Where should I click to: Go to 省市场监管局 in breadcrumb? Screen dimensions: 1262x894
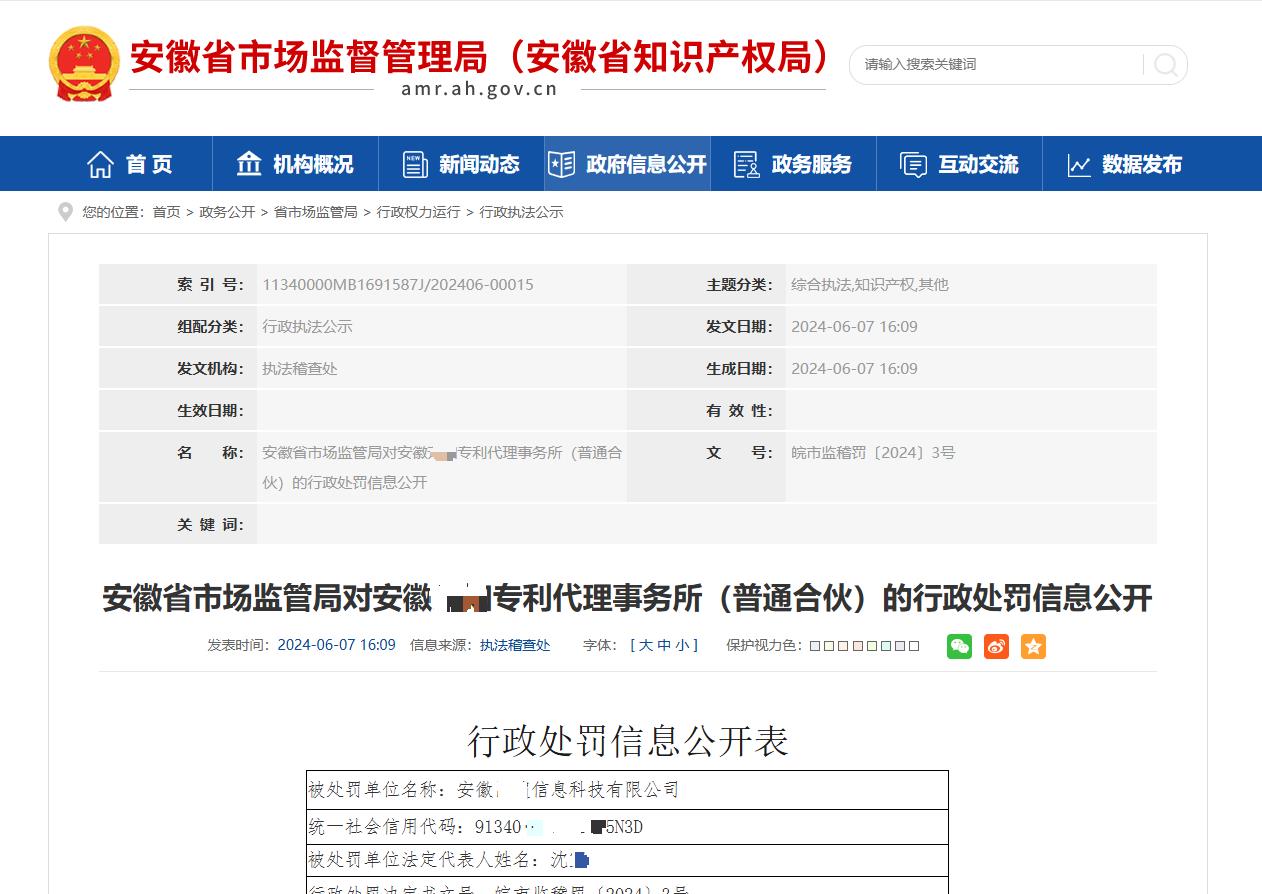click(x=315, y=212)
